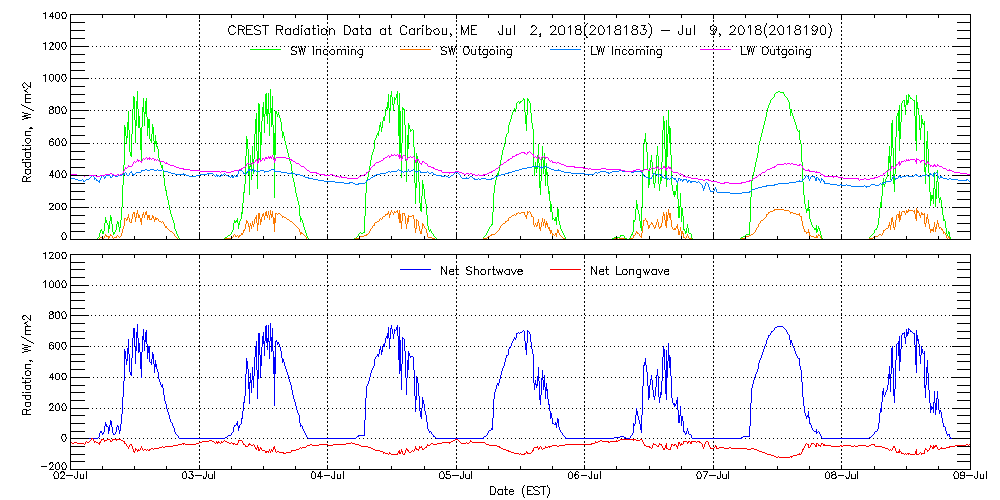
Task: Click the 03-Jul date tick label
Action: click(200, 476)
